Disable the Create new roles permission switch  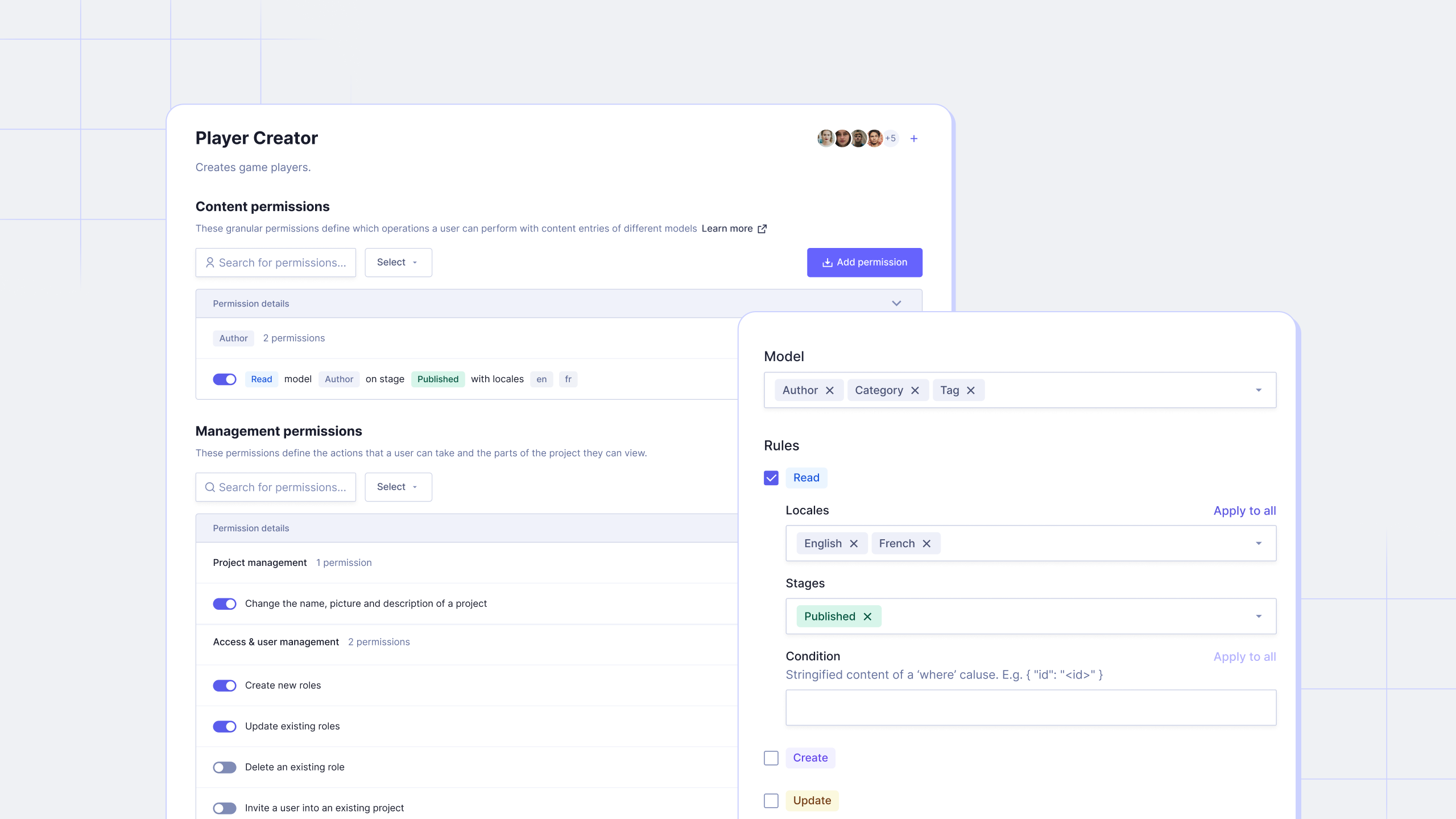224,685
